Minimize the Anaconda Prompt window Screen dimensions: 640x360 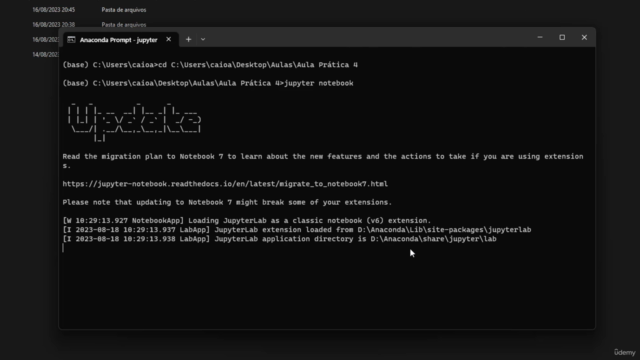(540, 37)
